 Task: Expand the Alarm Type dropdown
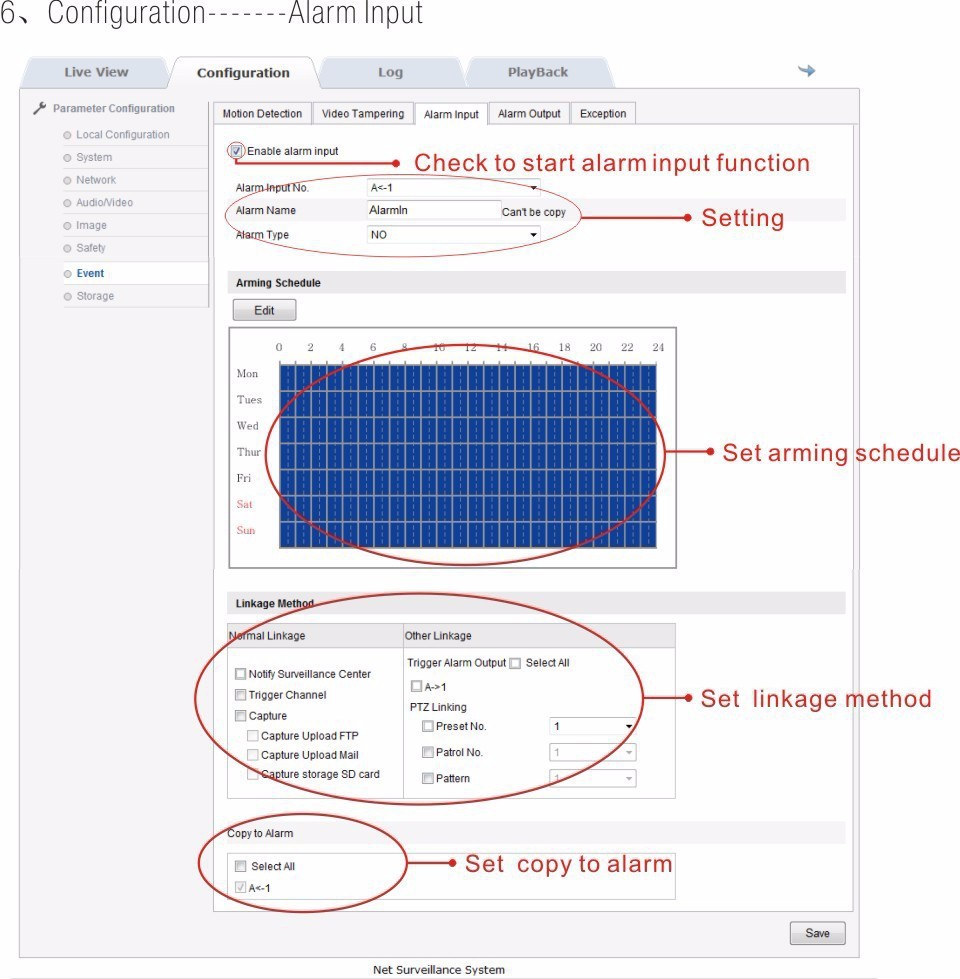454,235
